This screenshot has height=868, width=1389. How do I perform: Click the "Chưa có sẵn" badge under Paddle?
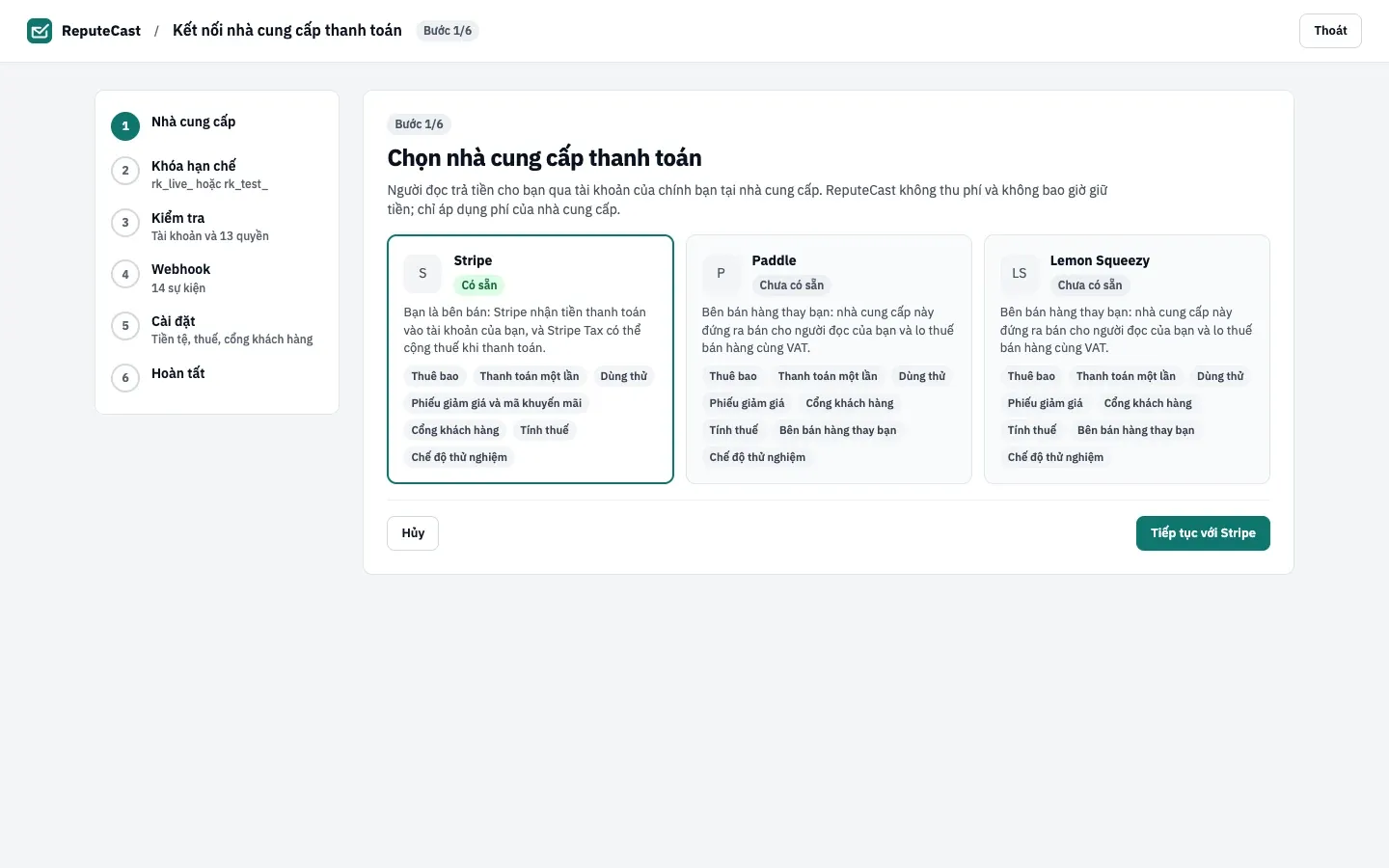point(792,285)
